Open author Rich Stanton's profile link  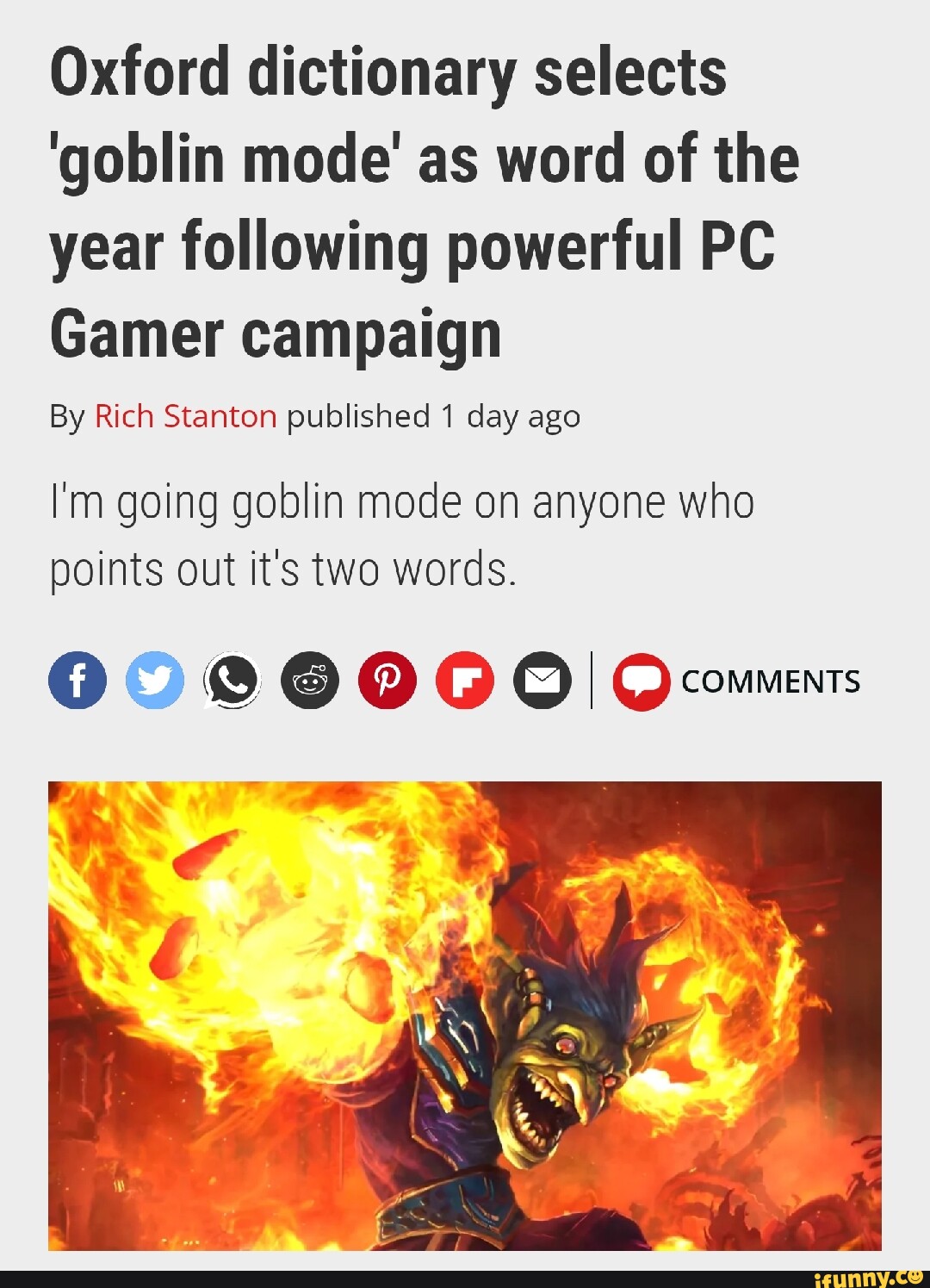[x=185, y=416]
